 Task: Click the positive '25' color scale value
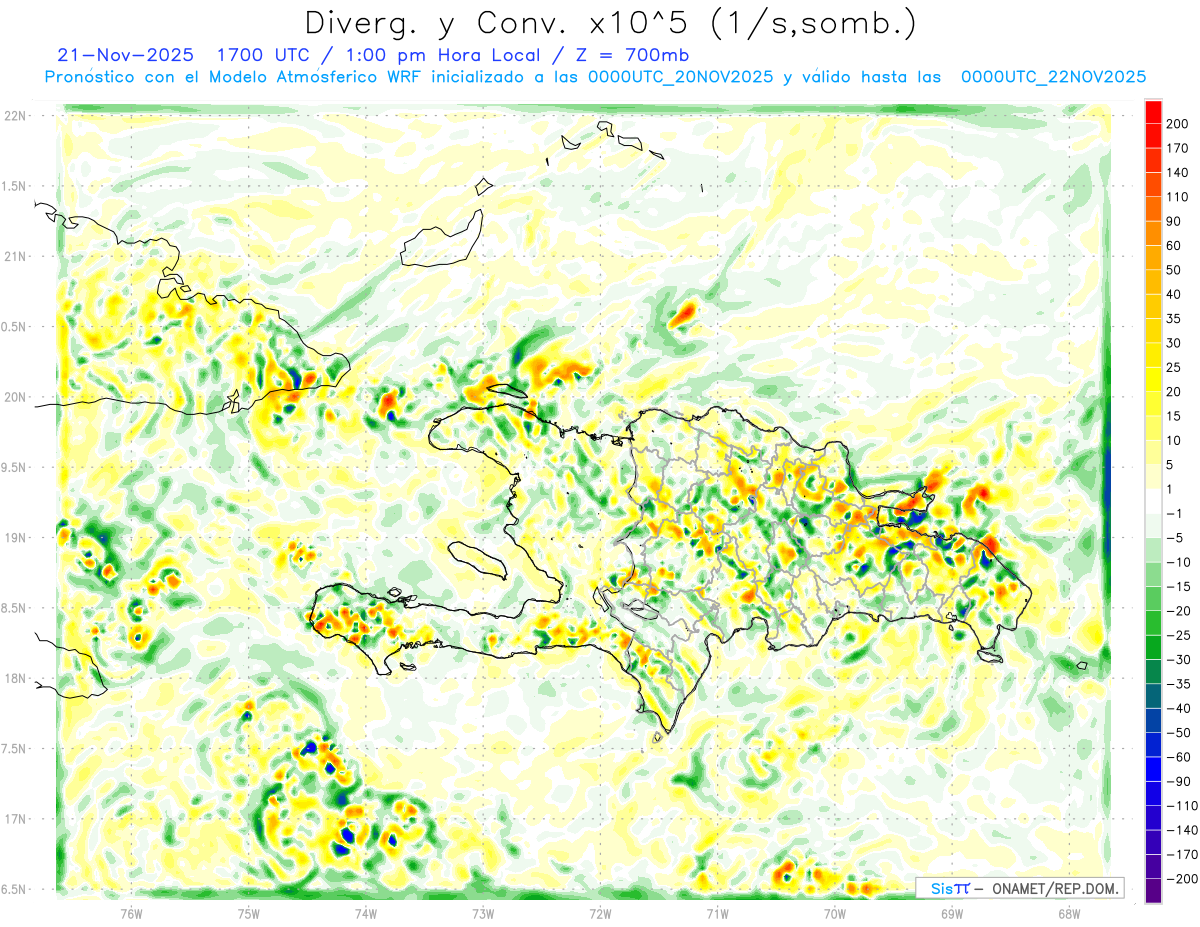coord(1175,368)
